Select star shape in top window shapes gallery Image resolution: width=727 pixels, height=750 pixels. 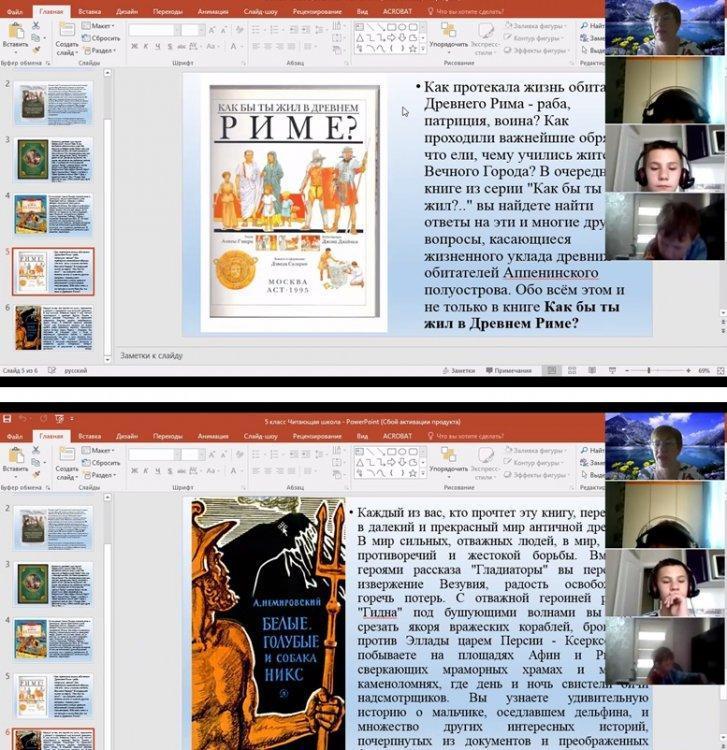click(x=413, y=48)
